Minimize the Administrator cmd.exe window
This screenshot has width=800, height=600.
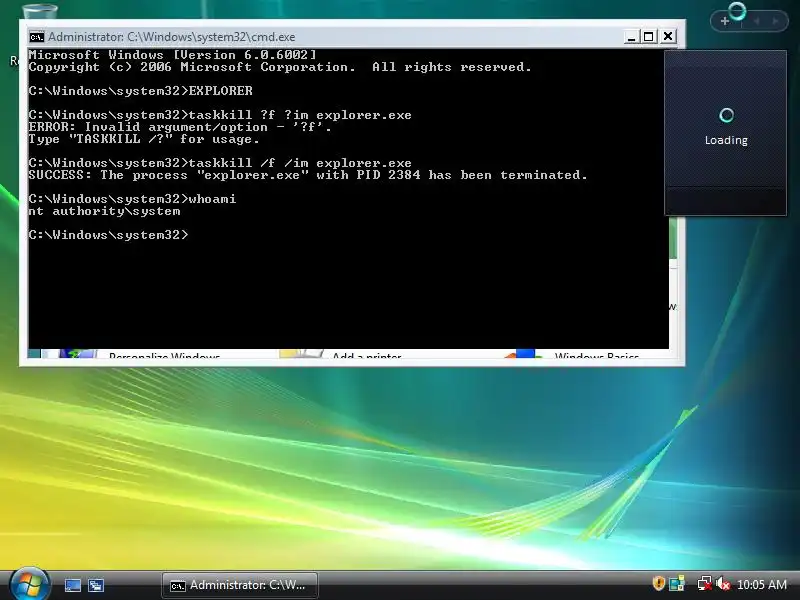[x=631, y=37]
